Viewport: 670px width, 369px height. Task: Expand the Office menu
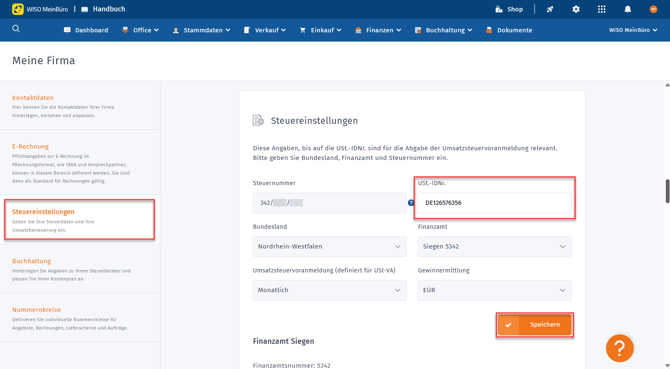(141, 30)
